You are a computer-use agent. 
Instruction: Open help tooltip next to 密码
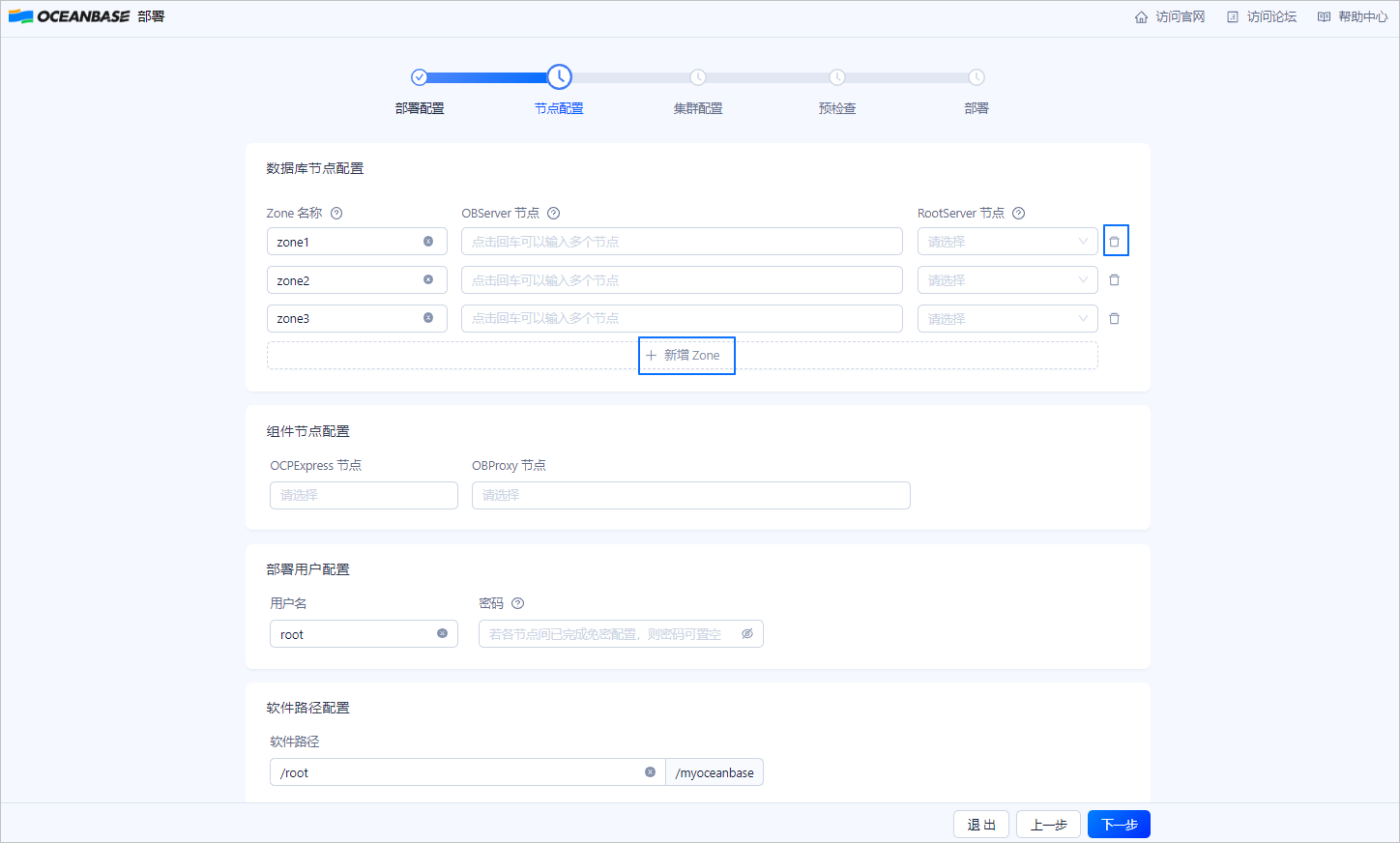(x=518, y=603)
